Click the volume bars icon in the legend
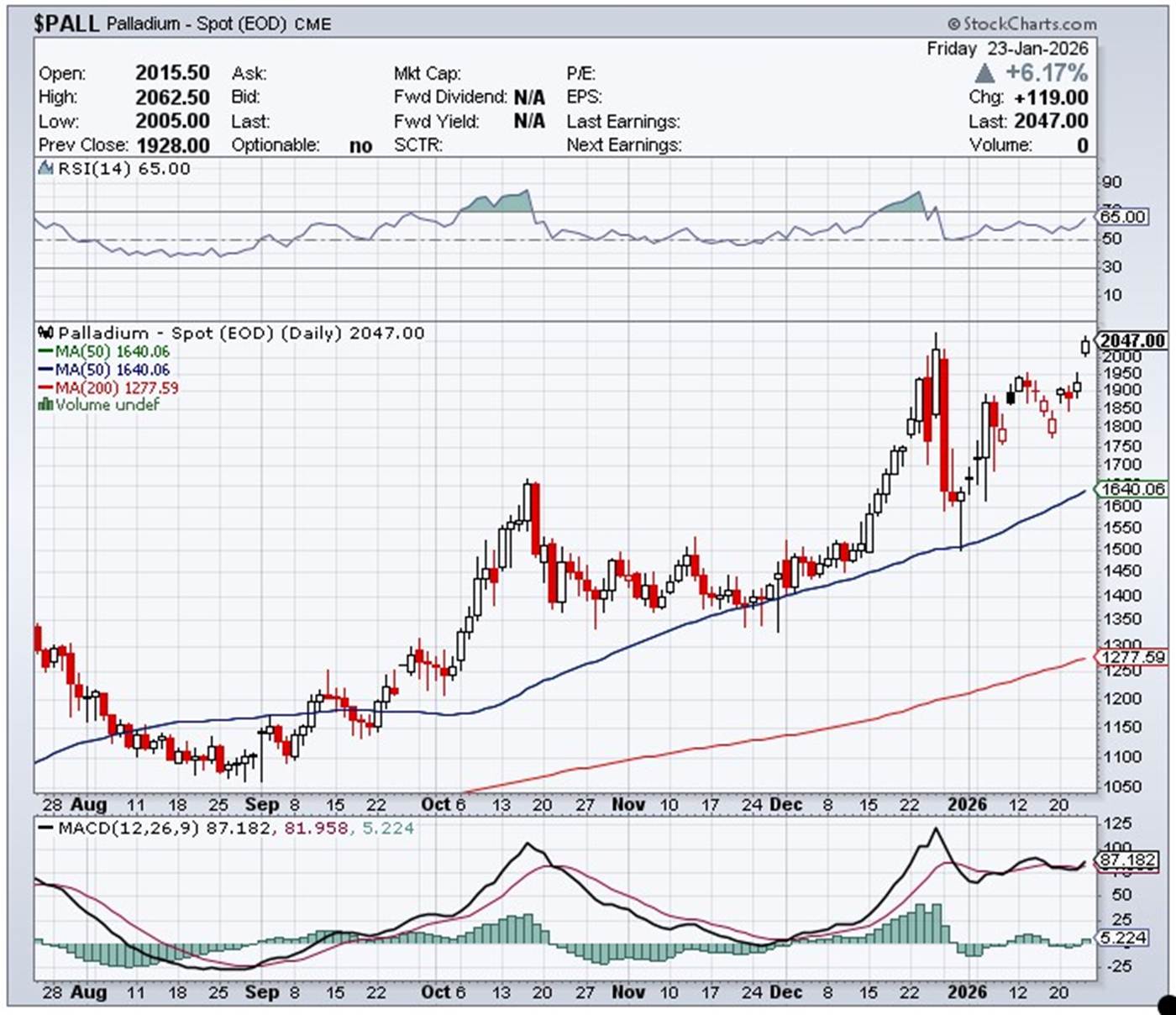 (x=45, y=405)
